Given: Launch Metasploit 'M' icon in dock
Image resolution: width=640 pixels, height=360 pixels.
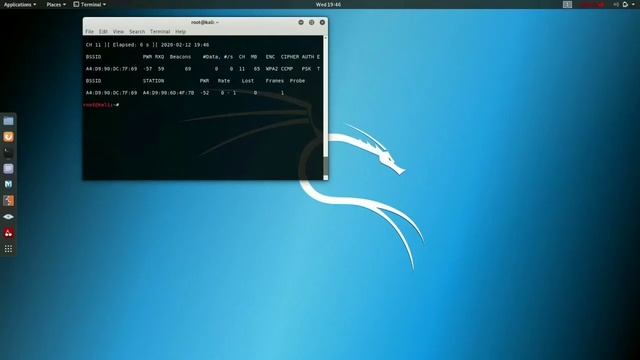Looking at the screenshot, I should point(8,184).
